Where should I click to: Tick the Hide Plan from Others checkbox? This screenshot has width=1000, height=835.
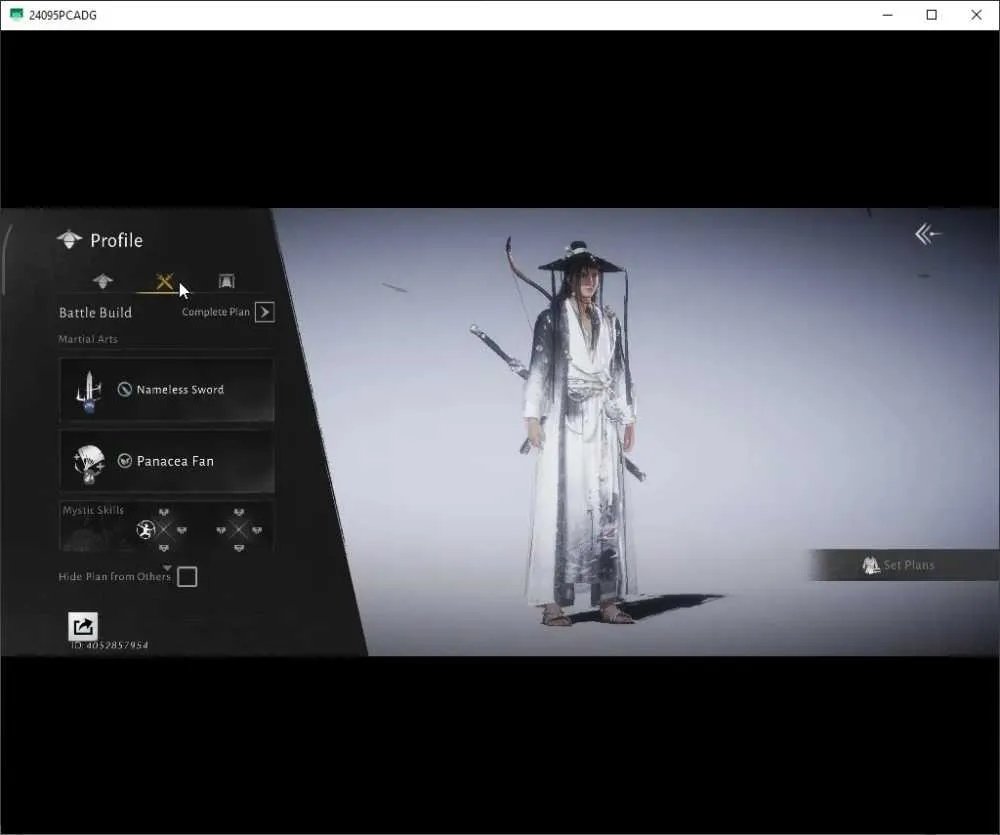coord(187,577)
